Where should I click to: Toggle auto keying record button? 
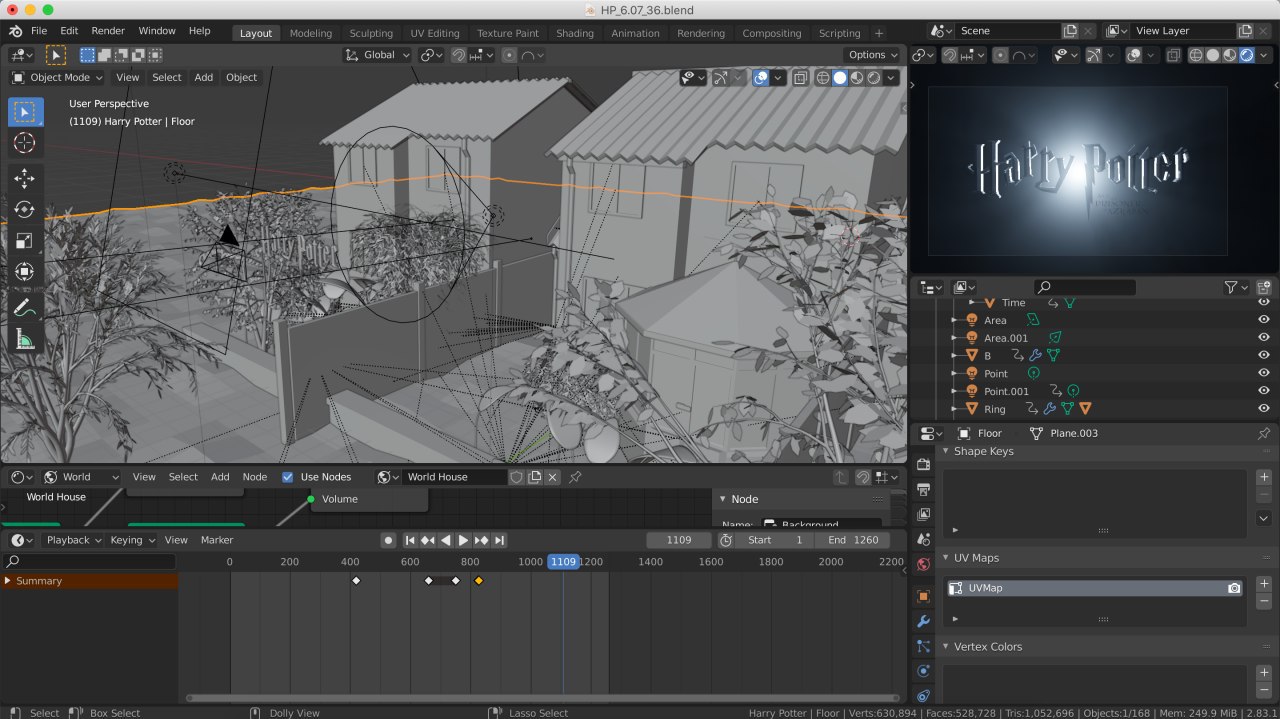tap(389, 540)
